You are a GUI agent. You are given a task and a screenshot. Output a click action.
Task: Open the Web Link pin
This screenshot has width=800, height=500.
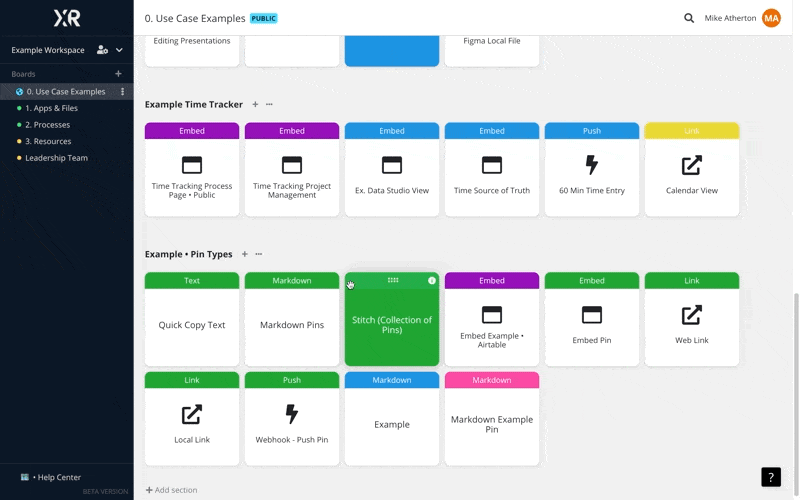(x=692, y=319)
